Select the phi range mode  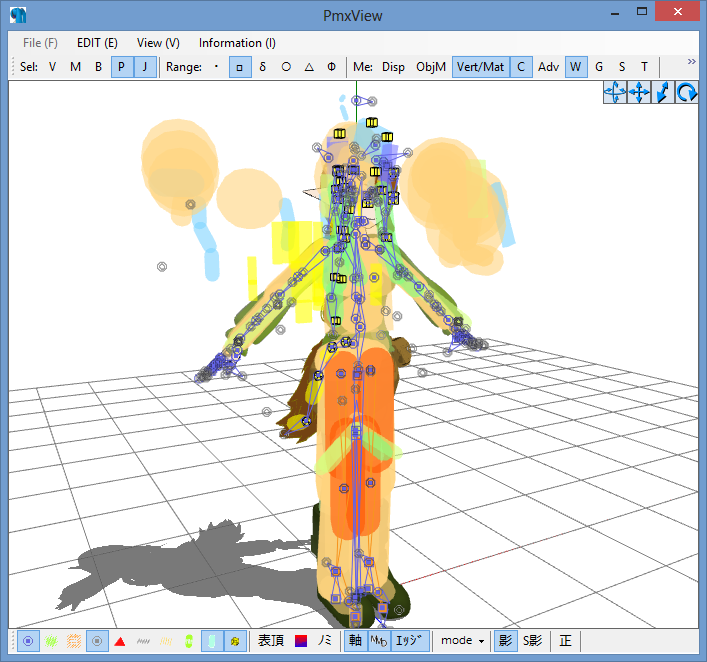(331, 67)
